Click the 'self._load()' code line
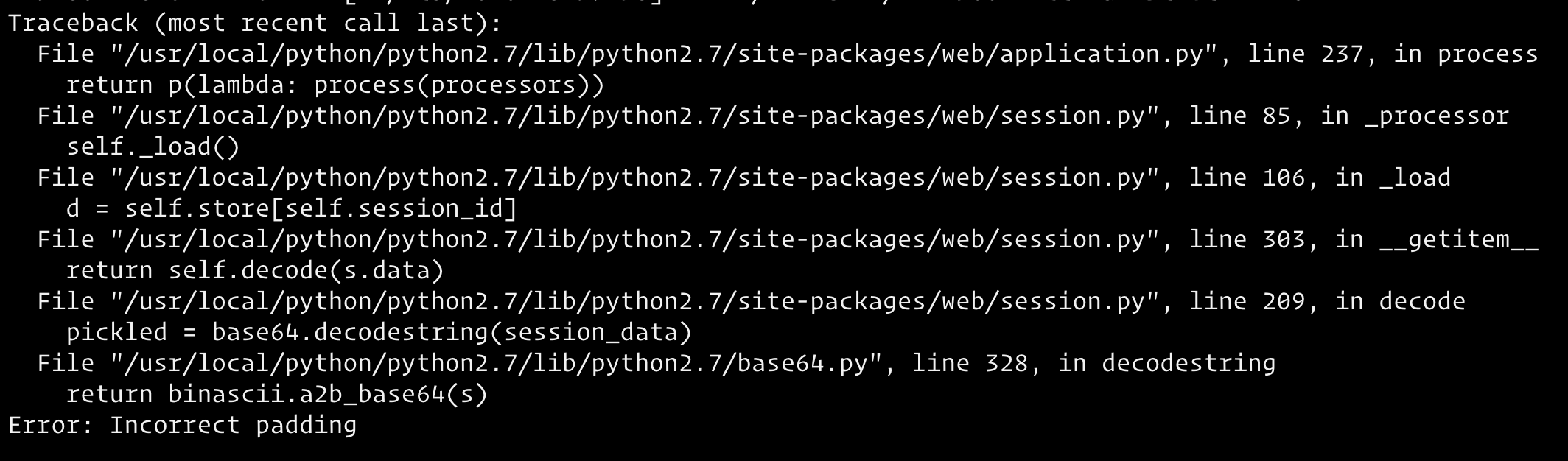 coord(153,147)
